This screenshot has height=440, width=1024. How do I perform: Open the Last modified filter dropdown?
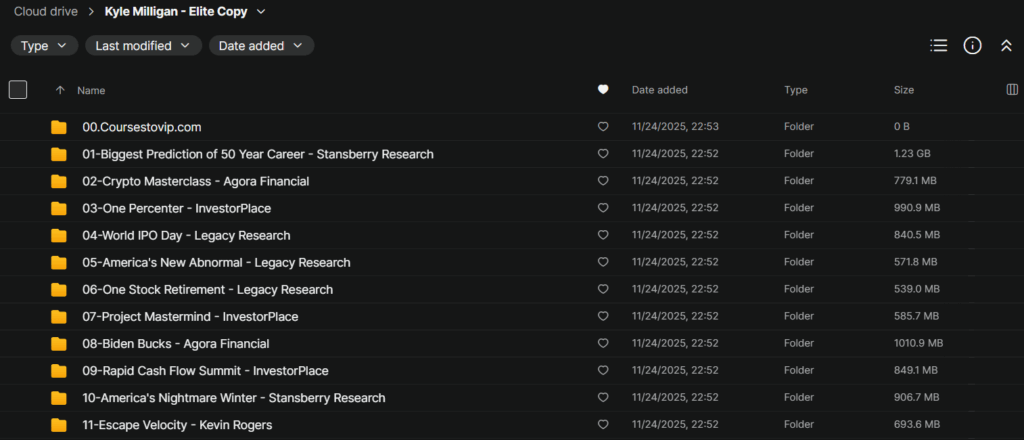click(143, 46)
